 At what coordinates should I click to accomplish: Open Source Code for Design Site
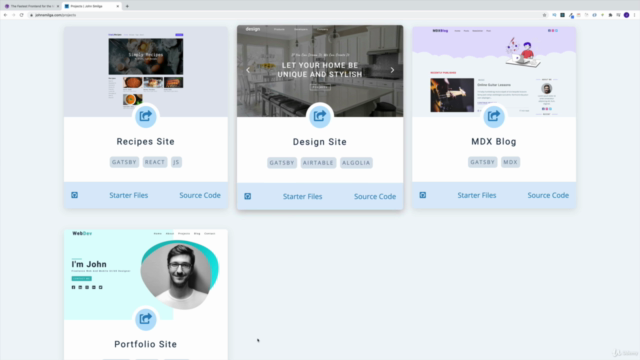(375, 196)
